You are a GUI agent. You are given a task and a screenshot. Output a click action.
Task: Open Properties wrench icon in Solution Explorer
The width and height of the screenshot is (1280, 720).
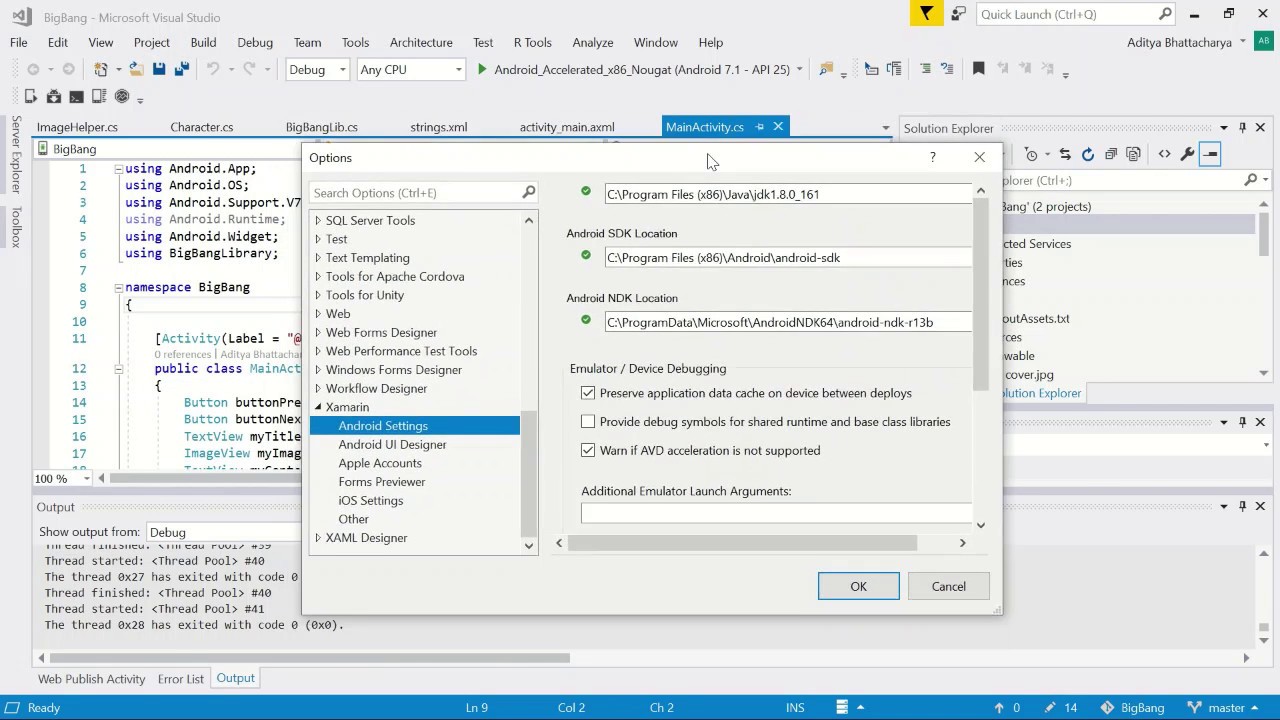(x=1187, y=154)
